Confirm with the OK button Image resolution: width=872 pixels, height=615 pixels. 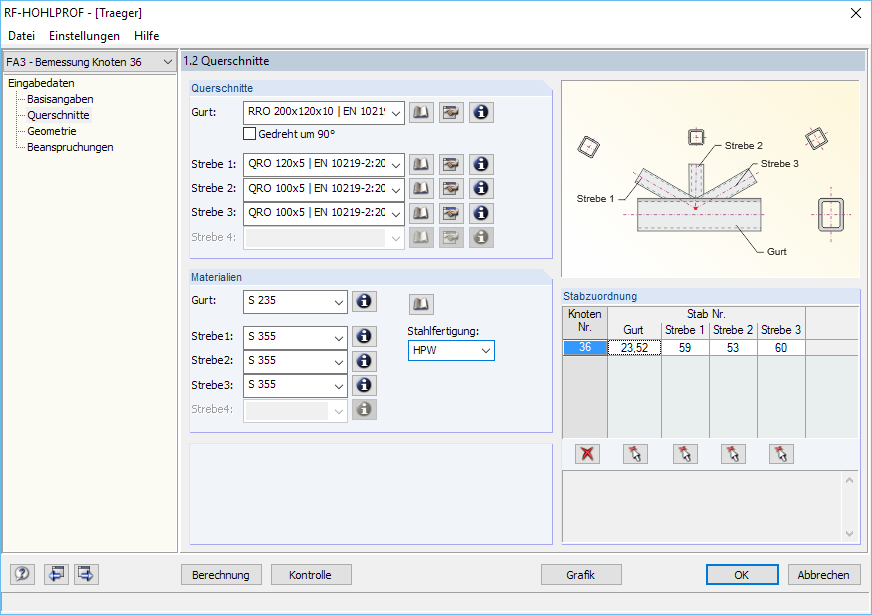[742, 575]
